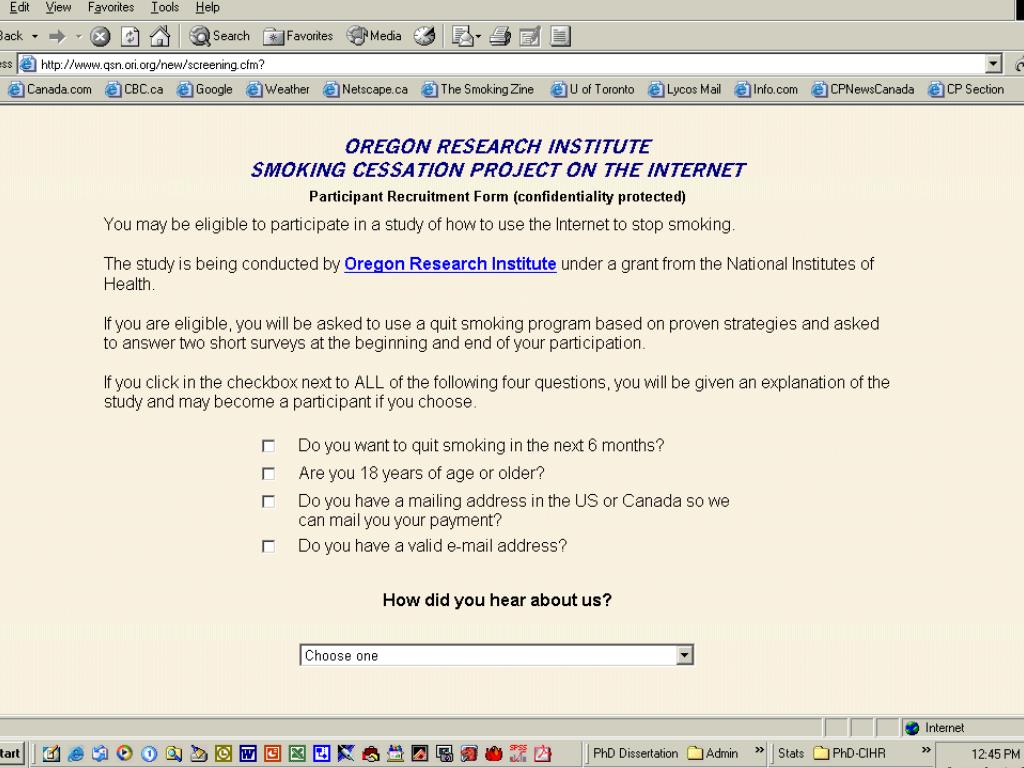The width and height of the screenshot is (1024, 768).
Task: Click the Forward arrow button
Action: point(57,36)
